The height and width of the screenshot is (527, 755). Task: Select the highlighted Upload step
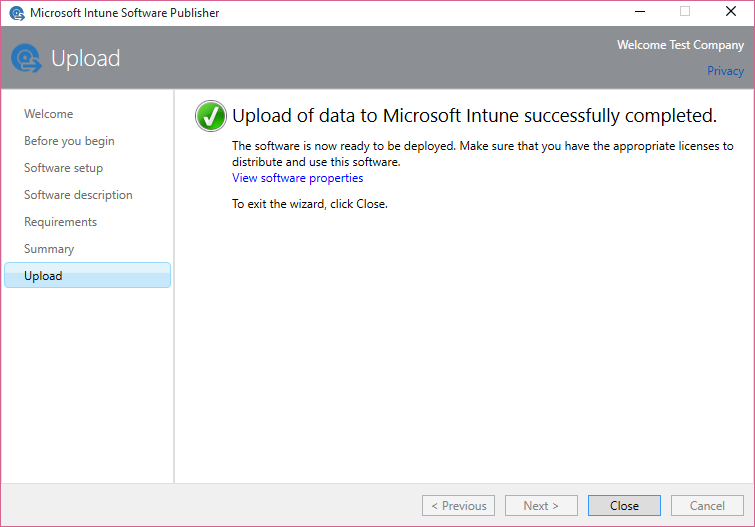click(x=87, y=276)
